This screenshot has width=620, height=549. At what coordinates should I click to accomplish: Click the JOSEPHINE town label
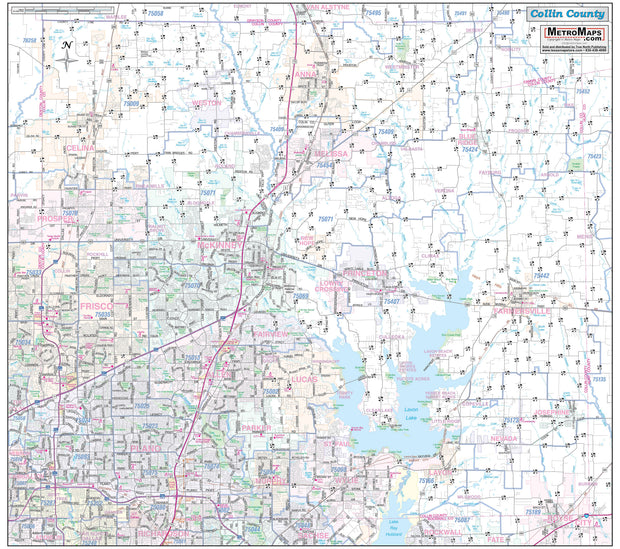tap(552, 412)
